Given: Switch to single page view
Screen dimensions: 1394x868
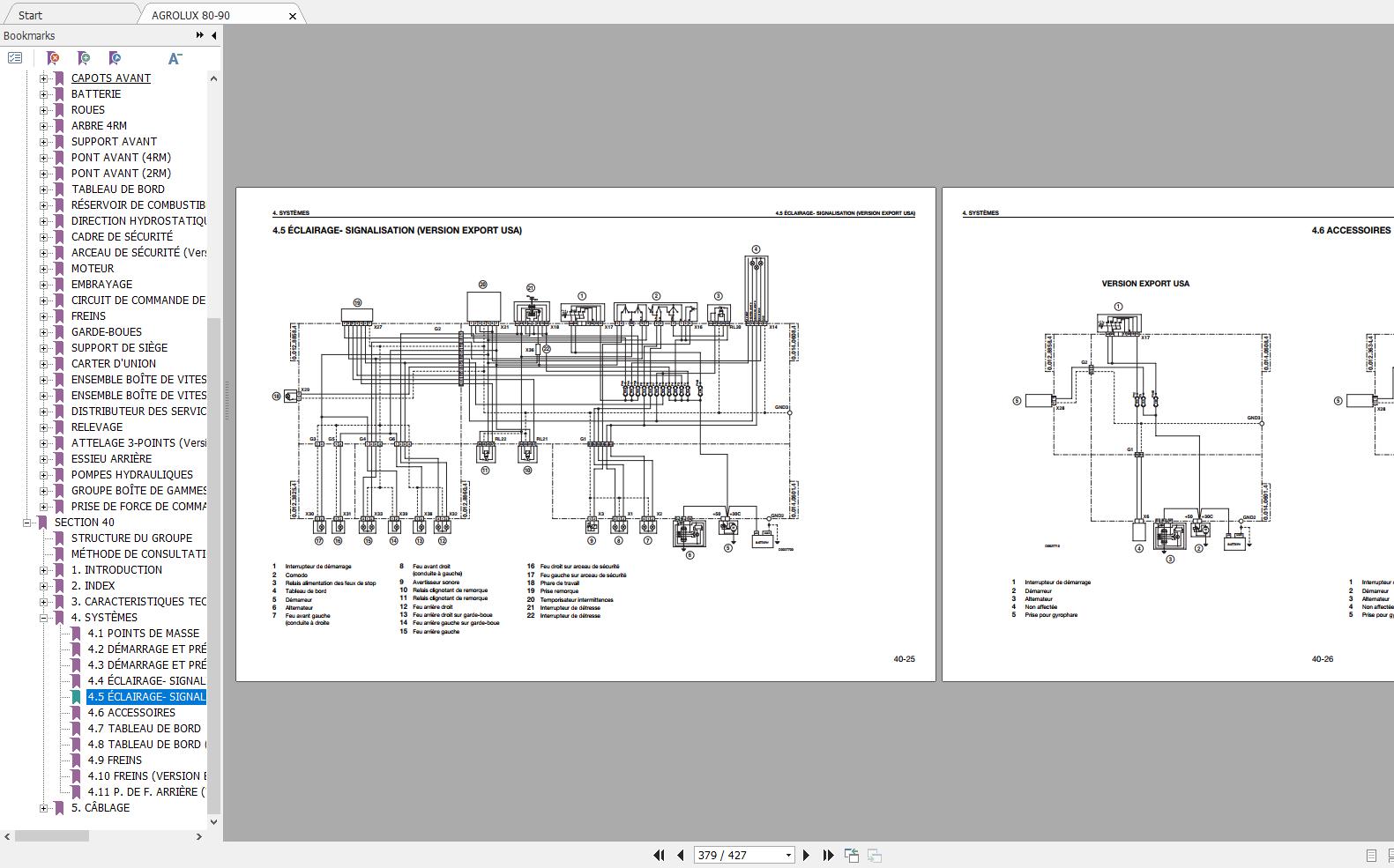Looking at the screenshot, I should [x=1371, y=855].
